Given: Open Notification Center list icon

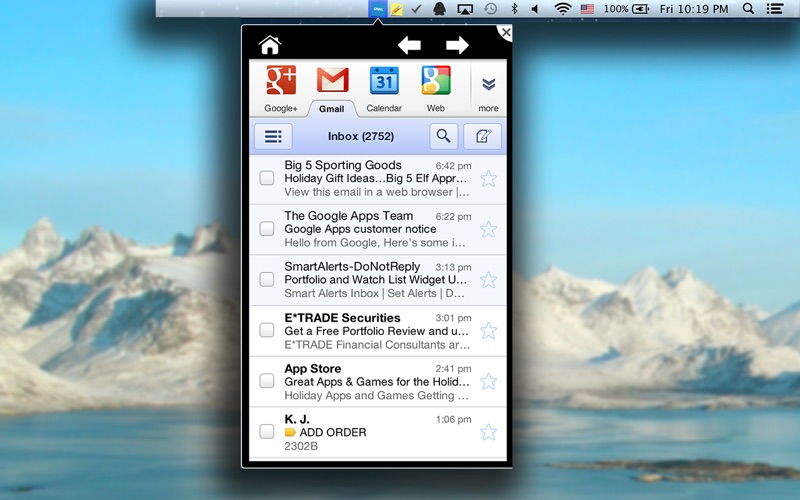Looking at the screenshot, I should [x=775, y=9].
